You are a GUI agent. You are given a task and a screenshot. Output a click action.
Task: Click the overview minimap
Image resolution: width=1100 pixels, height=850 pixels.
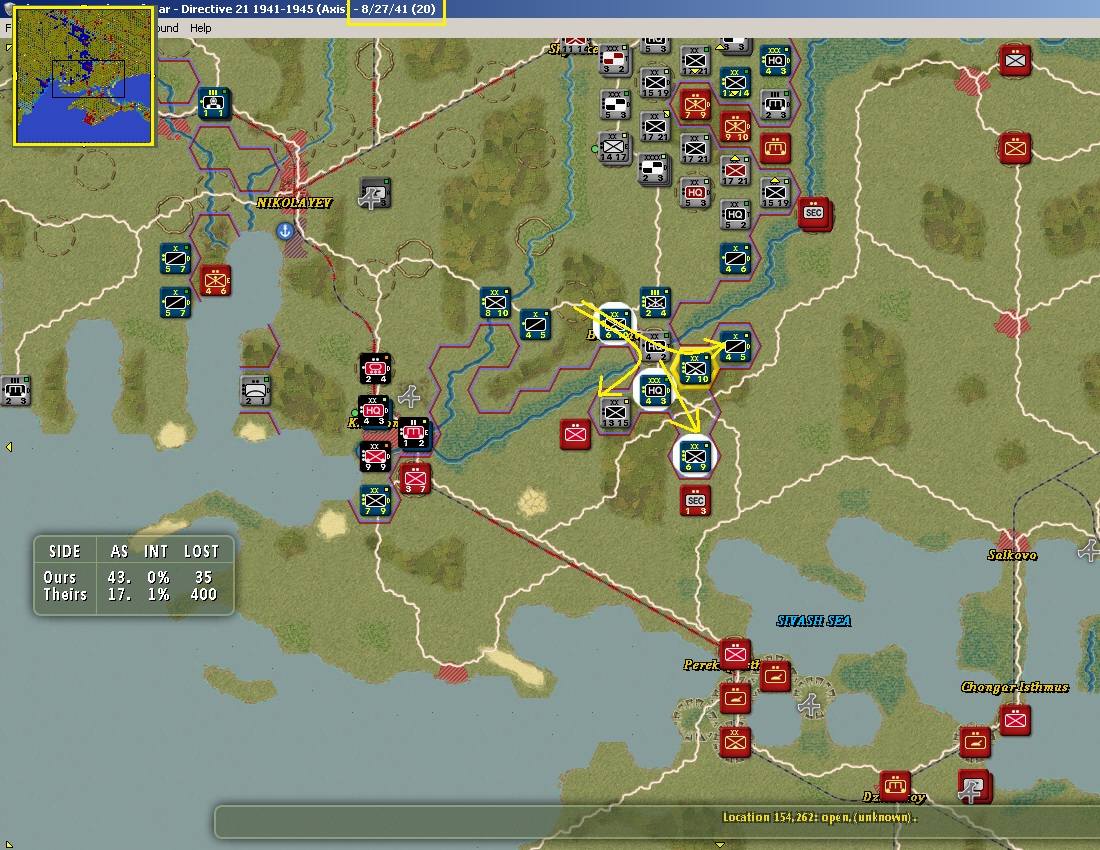[x=83, y=76]
